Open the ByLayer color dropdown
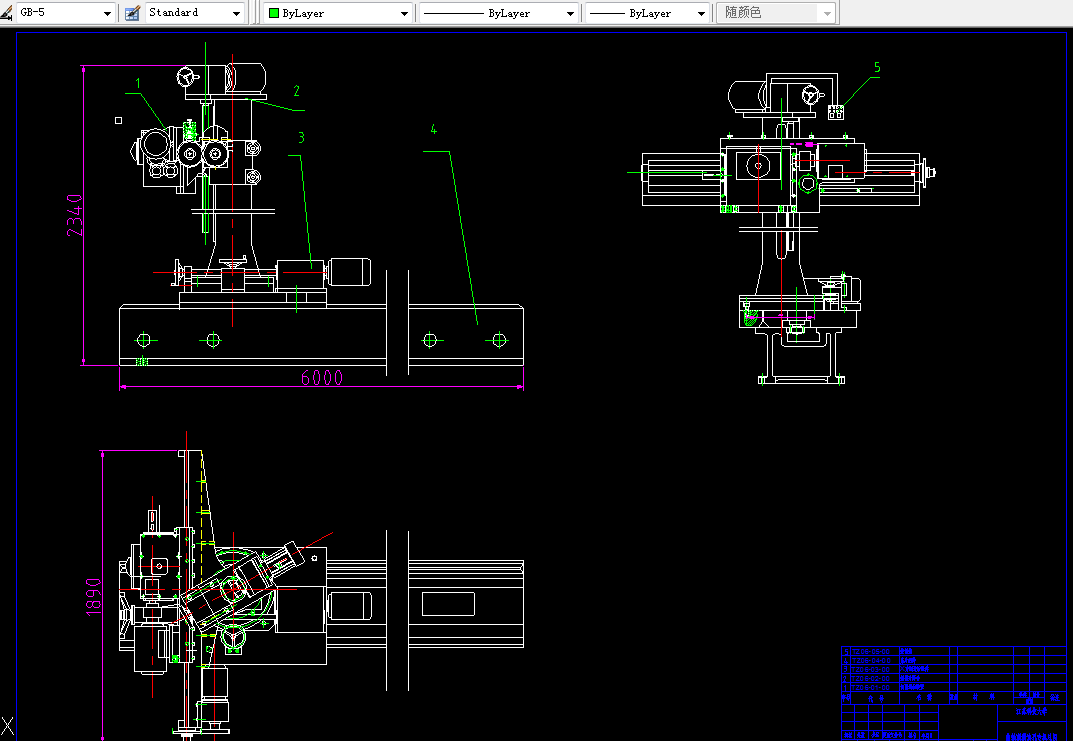The height and width of the screenshot is (741, 1073). 338,13
